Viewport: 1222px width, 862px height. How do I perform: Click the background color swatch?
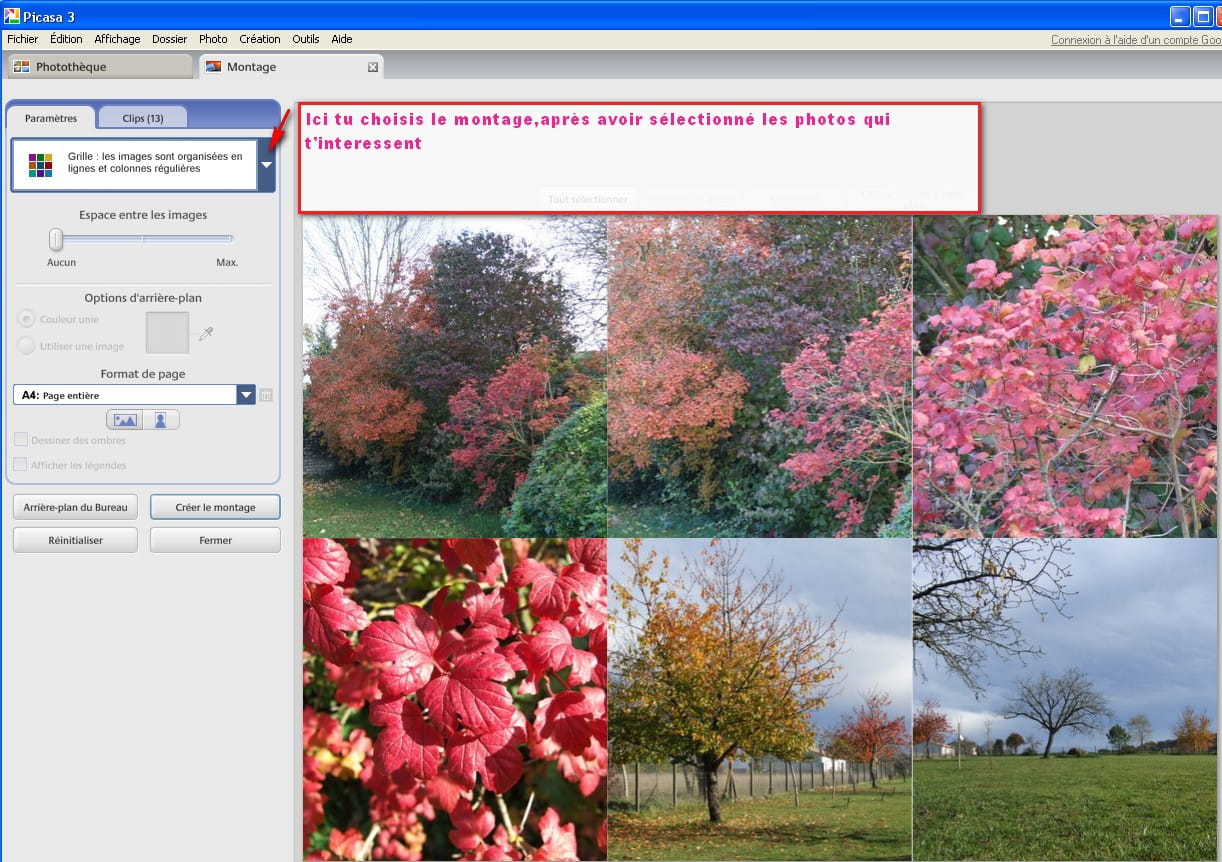pos(168,333)
